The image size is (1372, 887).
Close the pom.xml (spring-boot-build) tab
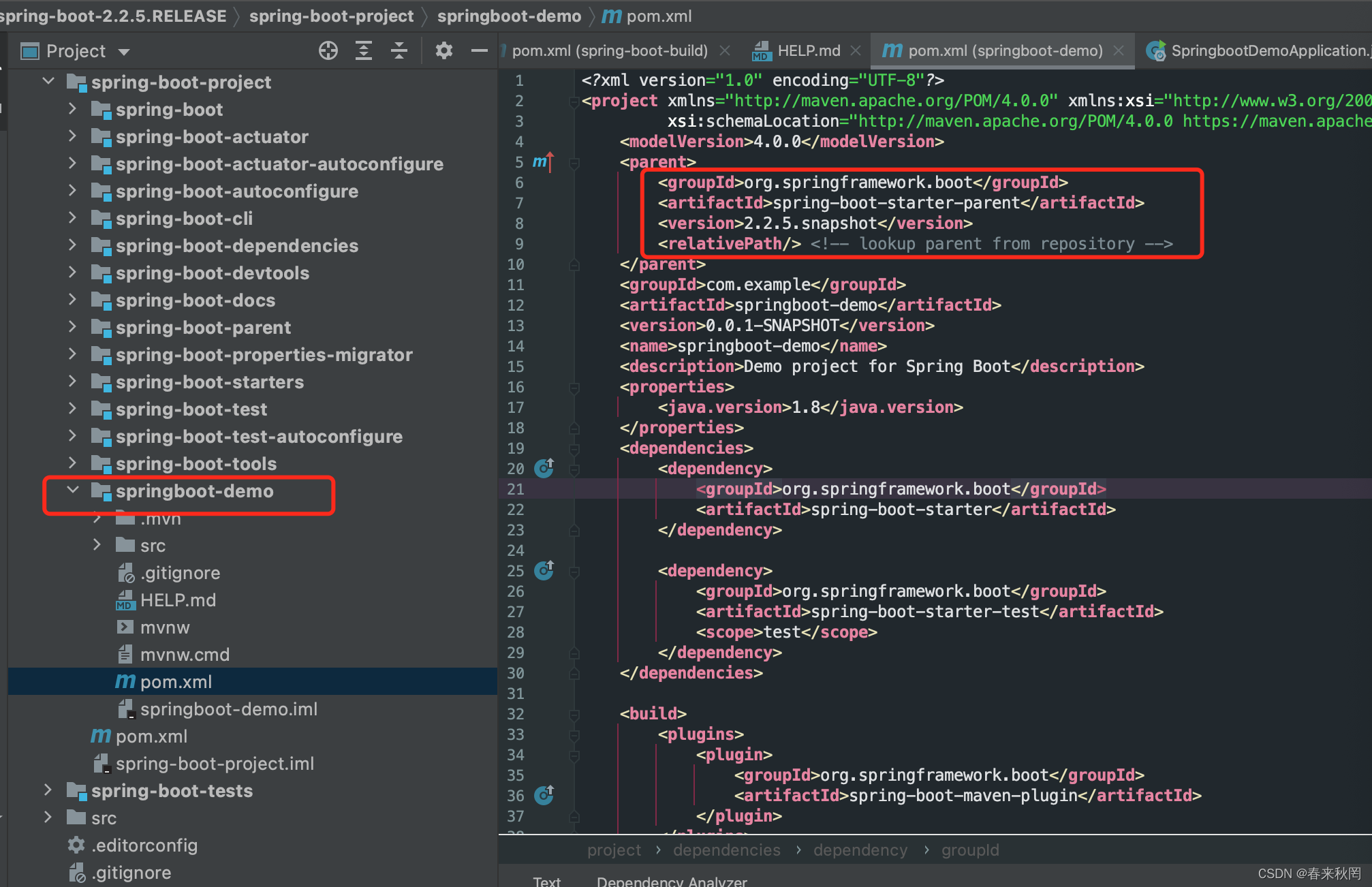click(725, 51)
